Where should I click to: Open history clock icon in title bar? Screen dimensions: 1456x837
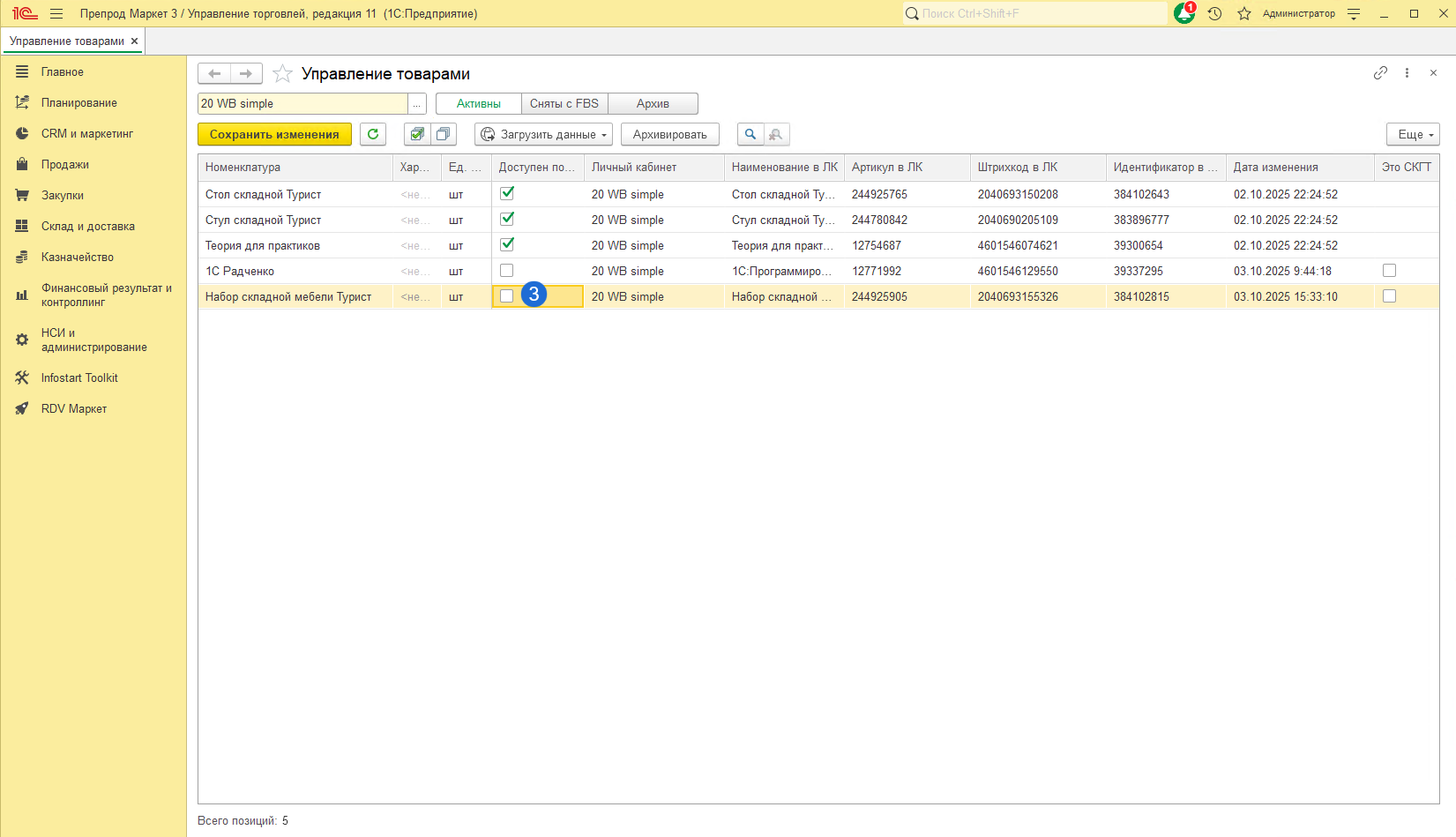point(1214,14)
